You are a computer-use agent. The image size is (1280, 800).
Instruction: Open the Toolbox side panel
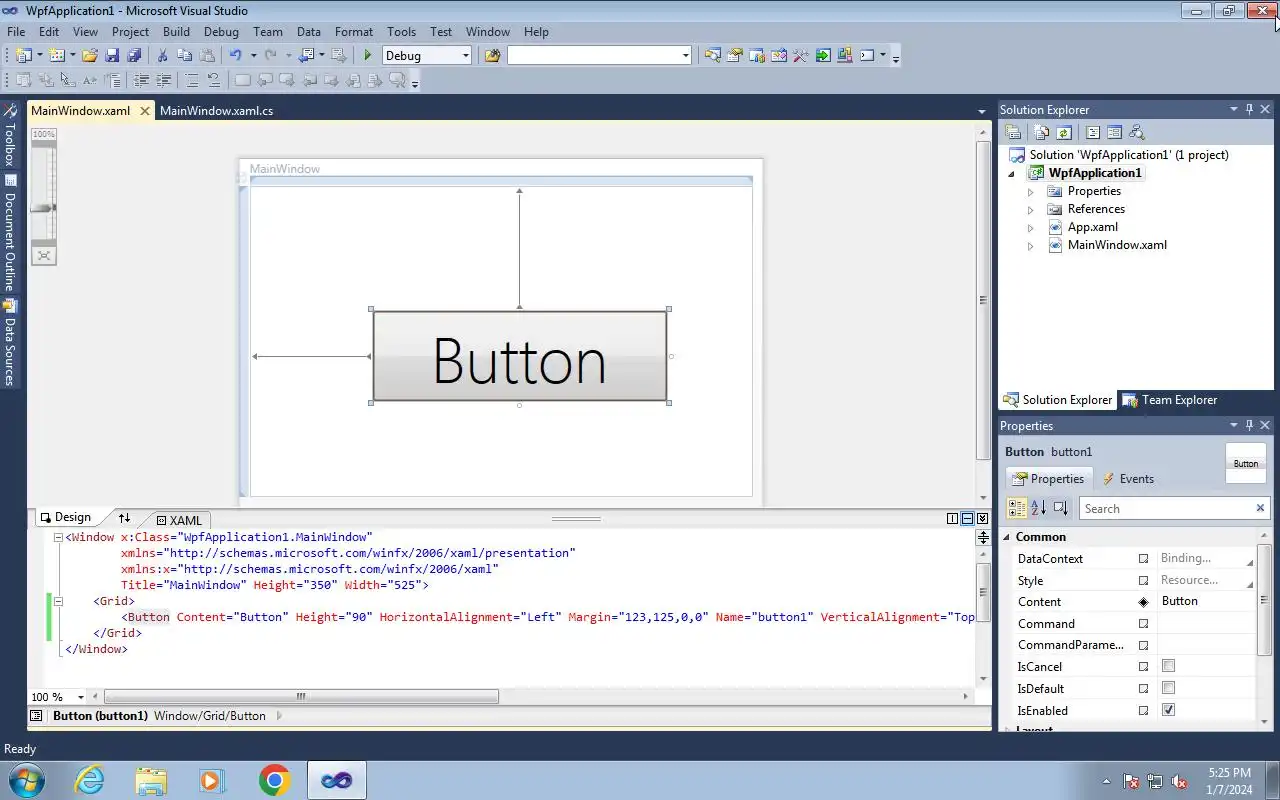point(9,134)
